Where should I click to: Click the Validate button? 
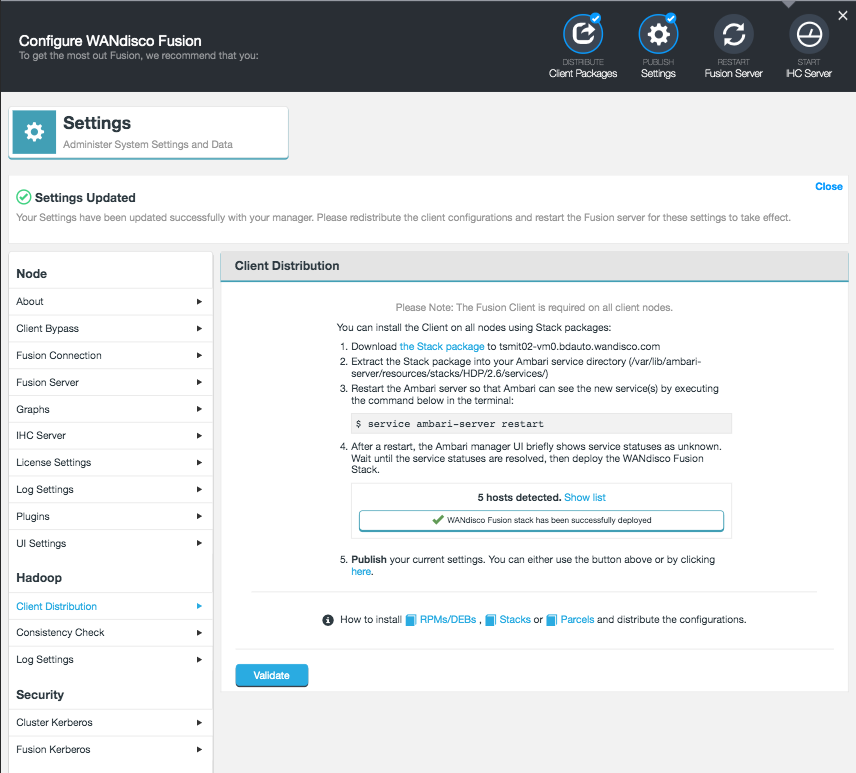271,675
